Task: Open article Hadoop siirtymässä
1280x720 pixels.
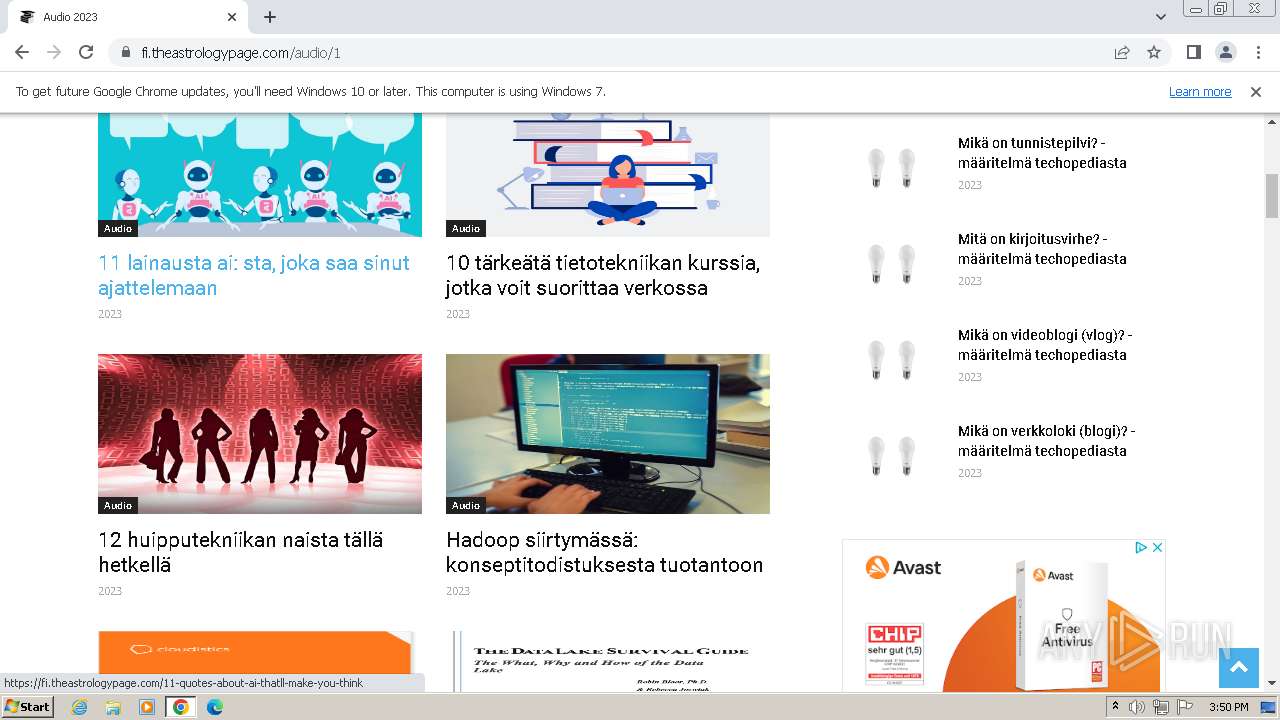Action: 605,552
